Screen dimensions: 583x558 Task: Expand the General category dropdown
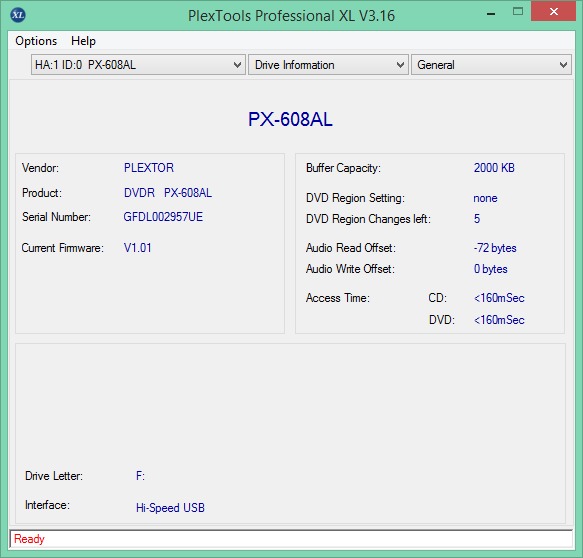(491, 65)
